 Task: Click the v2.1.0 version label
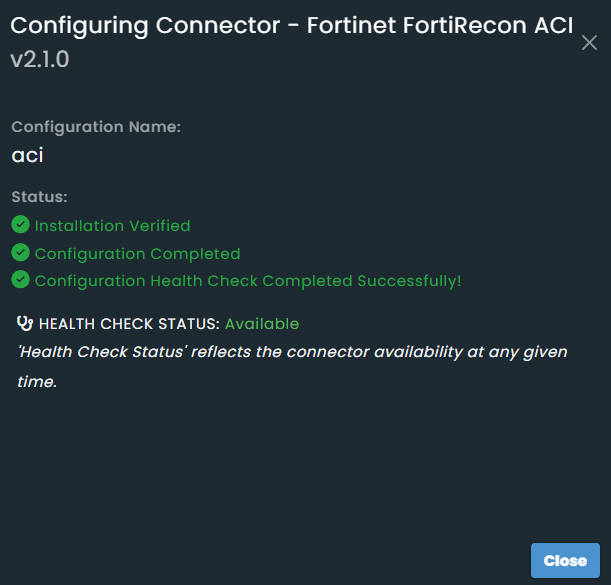(40, 60)
